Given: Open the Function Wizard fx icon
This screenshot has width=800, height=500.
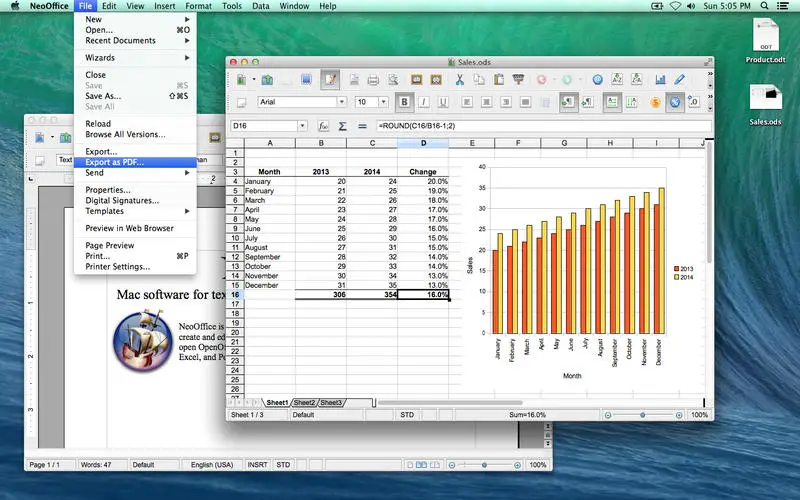Looking at the screenshot, I should tap(323, 126).
